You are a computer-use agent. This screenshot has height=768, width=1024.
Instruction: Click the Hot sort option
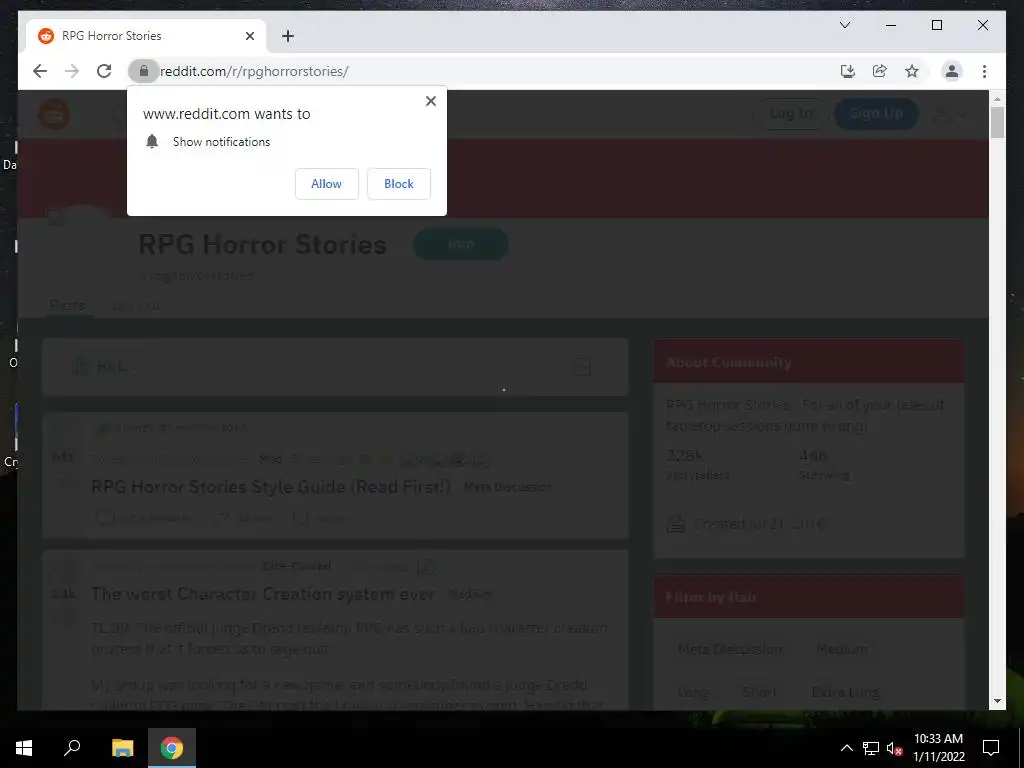coord(104,366)
